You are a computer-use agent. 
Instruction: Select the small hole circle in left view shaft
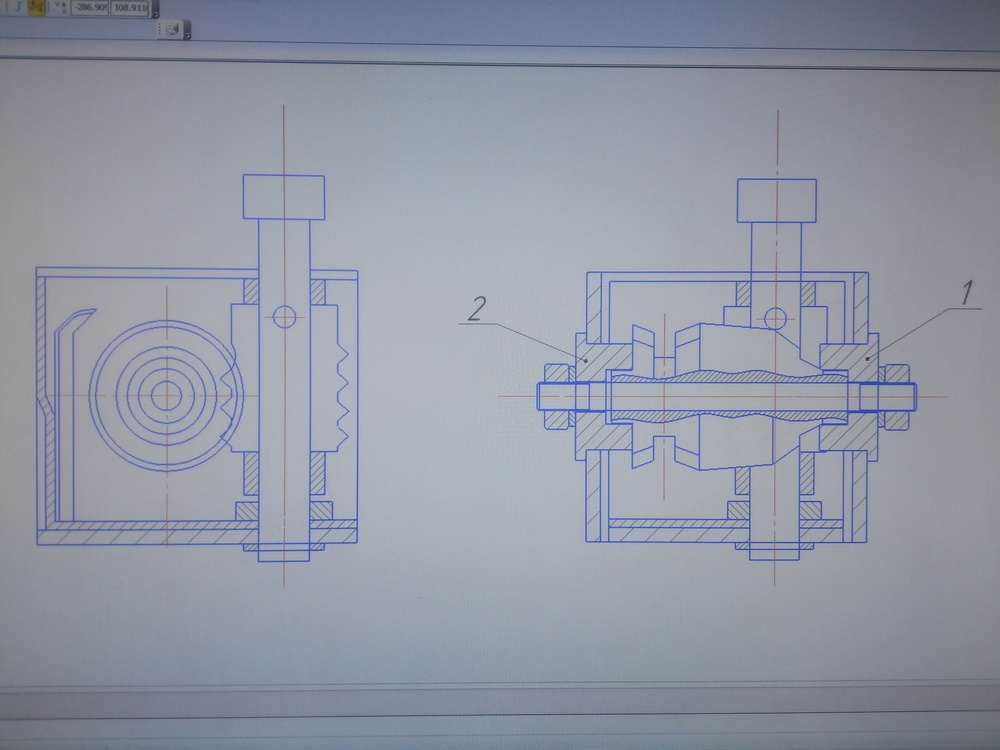tap(284, 317)
